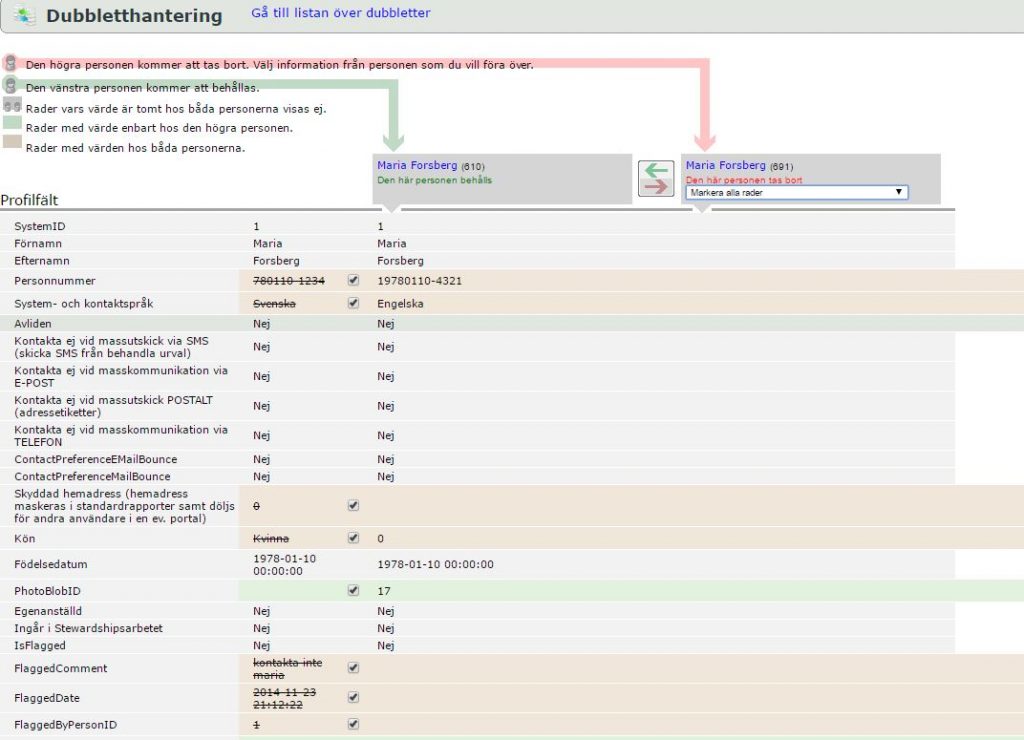Viewport: 1024px width, 740px height.
Task: Toggle the System- och kontaktspråk checkbox
Action: point(353,303)
